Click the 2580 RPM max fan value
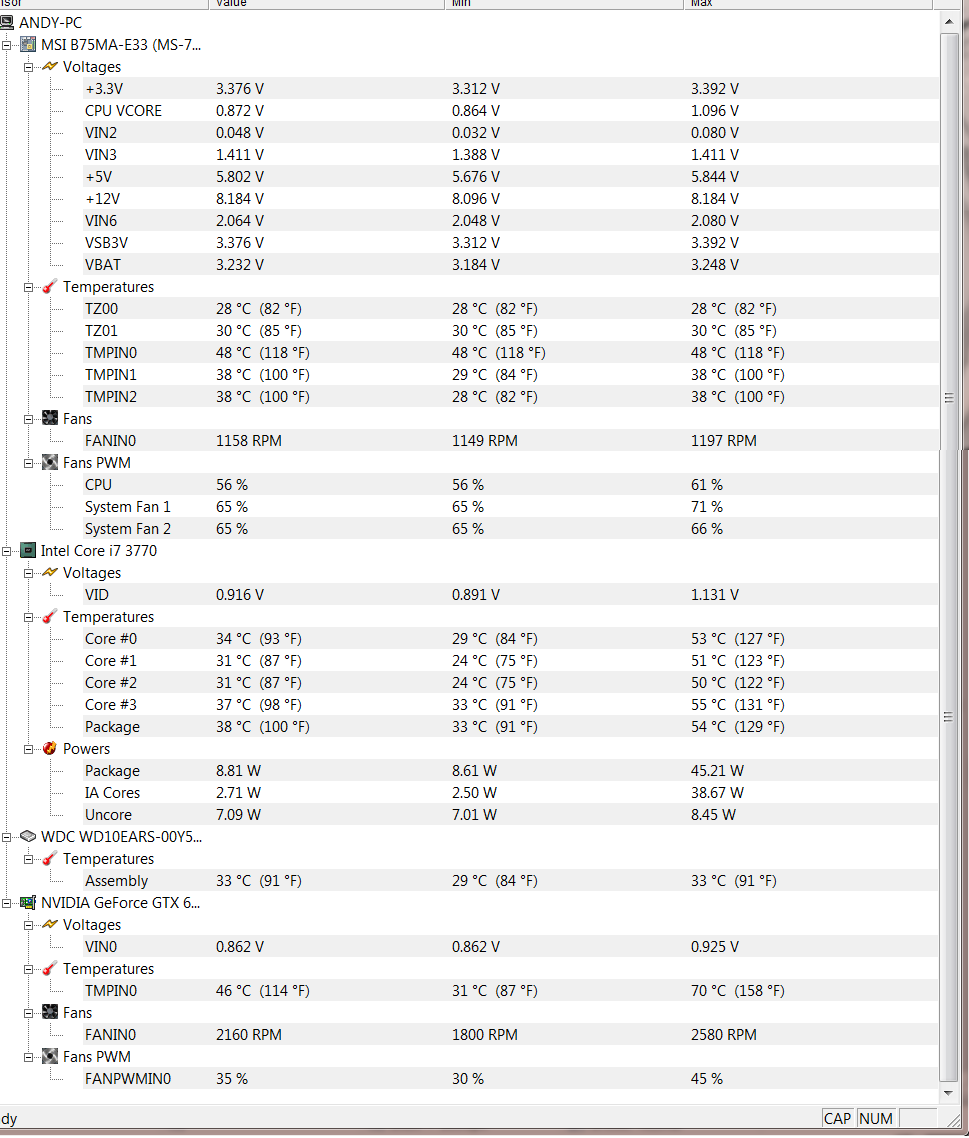Viewport: 969px width, 1138px height. coord(724,1034)
